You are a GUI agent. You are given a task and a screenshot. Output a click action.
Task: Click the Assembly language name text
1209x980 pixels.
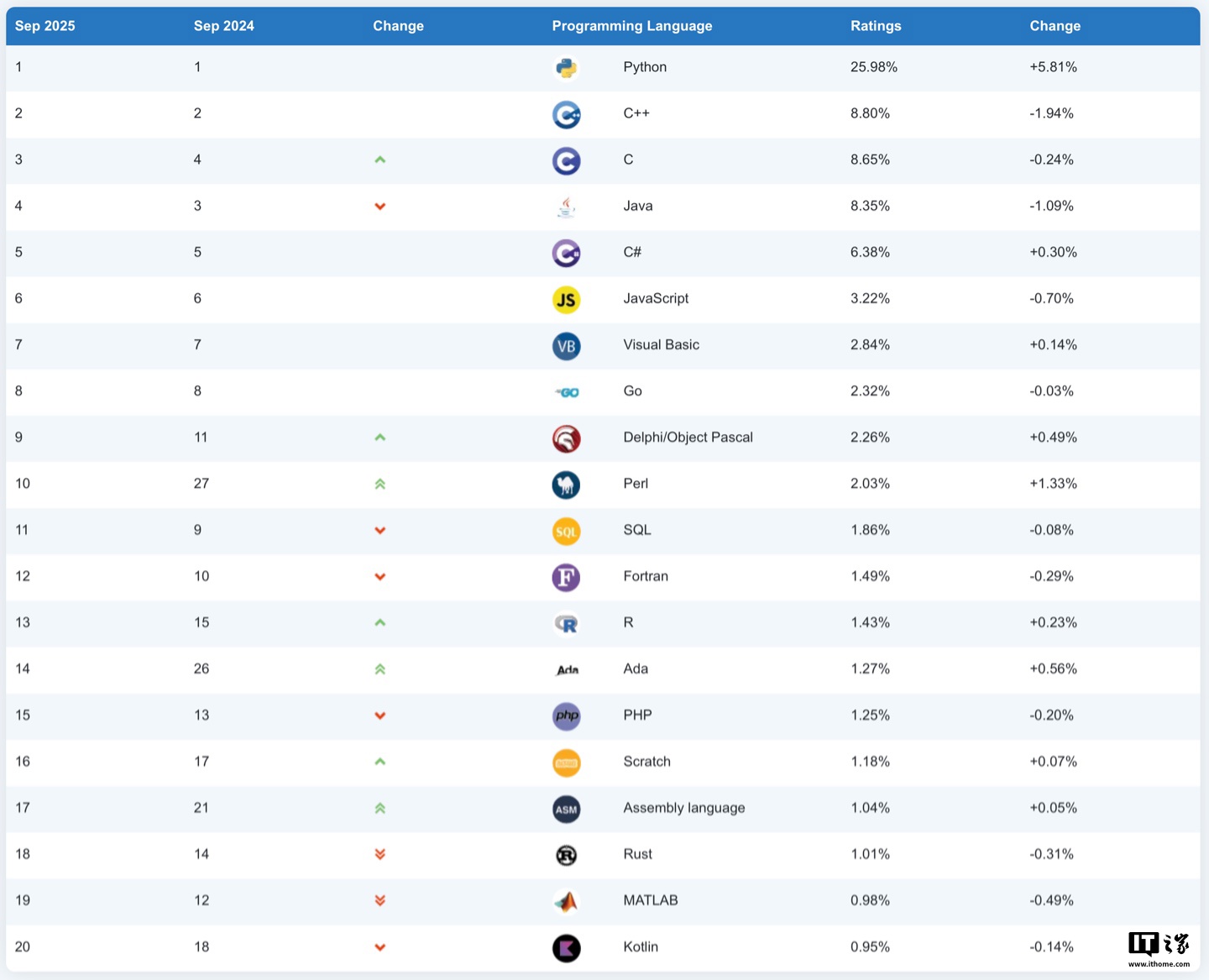683,808
